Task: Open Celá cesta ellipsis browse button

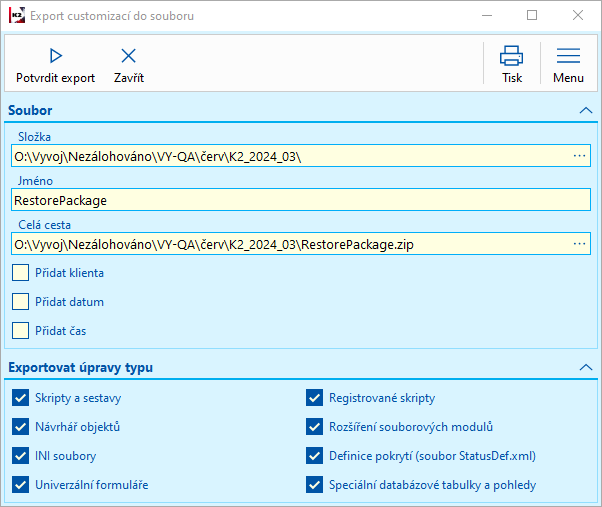Action: pos(579,243)
